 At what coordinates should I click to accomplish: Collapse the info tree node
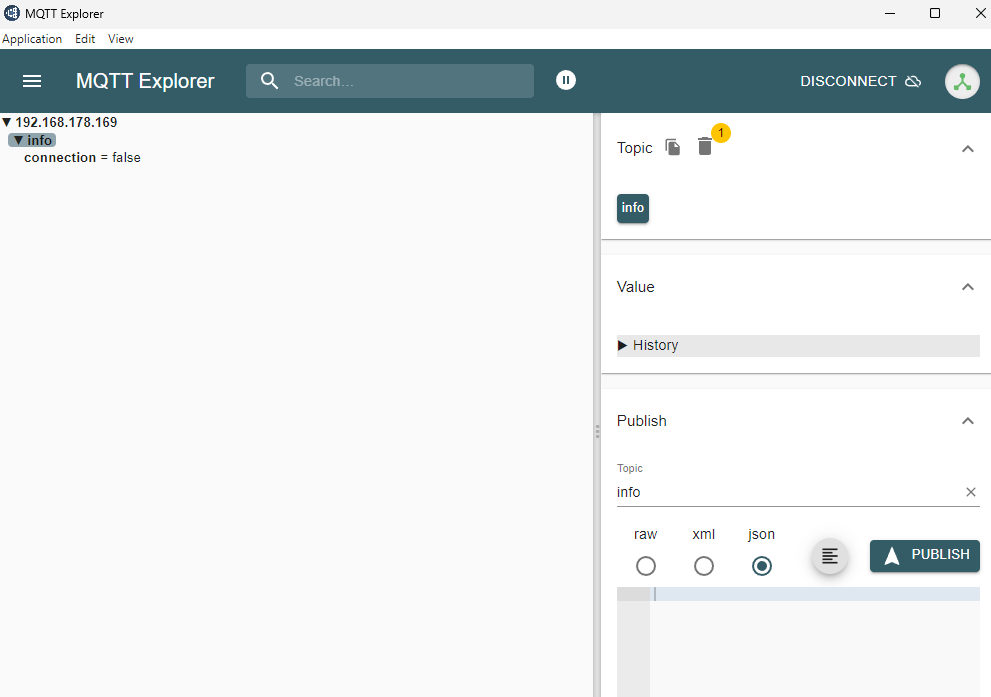coord(18,140)
